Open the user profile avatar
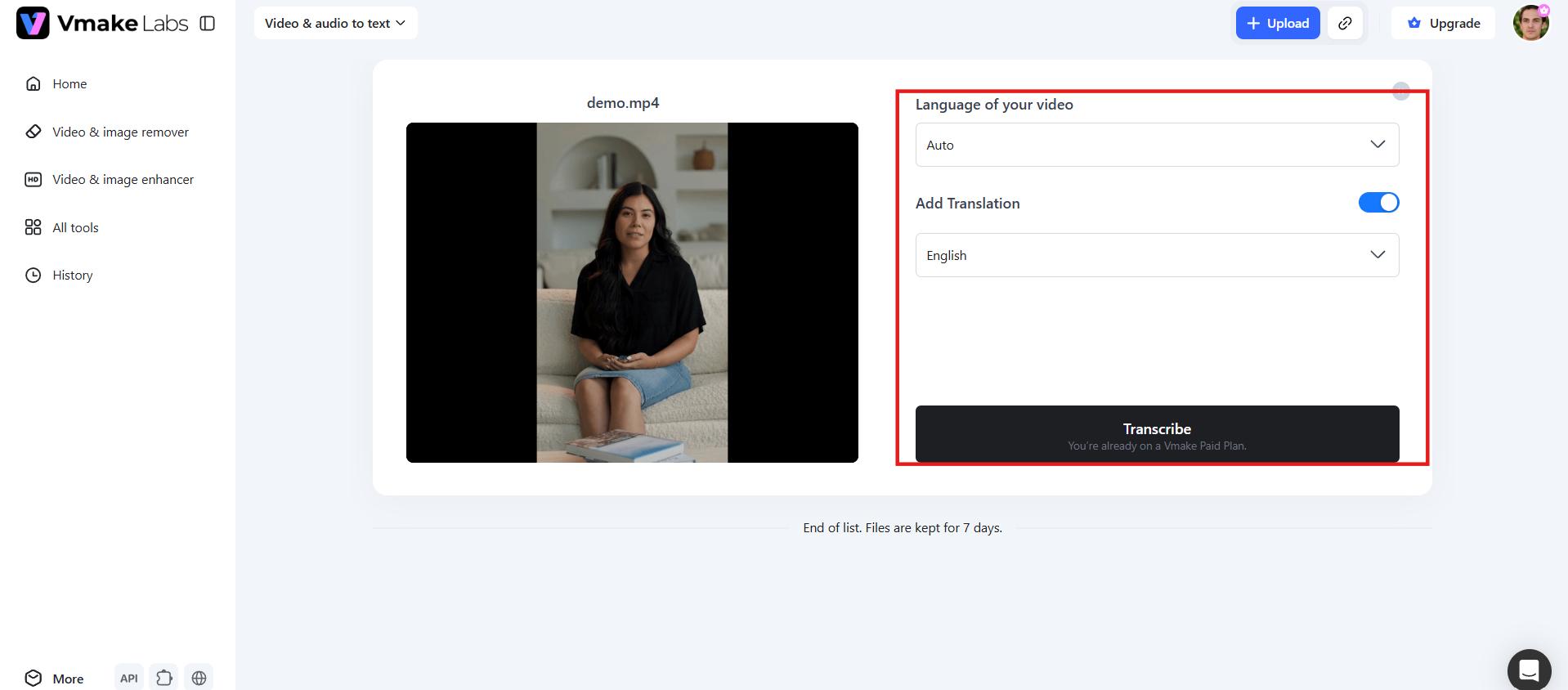The width and height of the screenshot is (1568, 690). tap(1531, 22)
